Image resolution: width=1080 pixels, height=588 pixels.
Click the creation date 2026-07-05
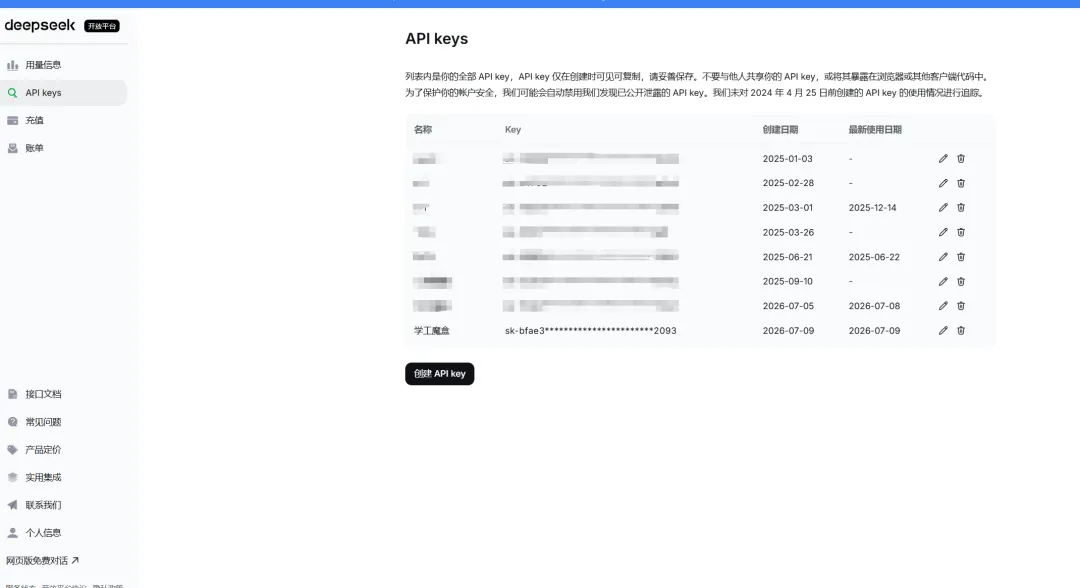pos(788,306)
